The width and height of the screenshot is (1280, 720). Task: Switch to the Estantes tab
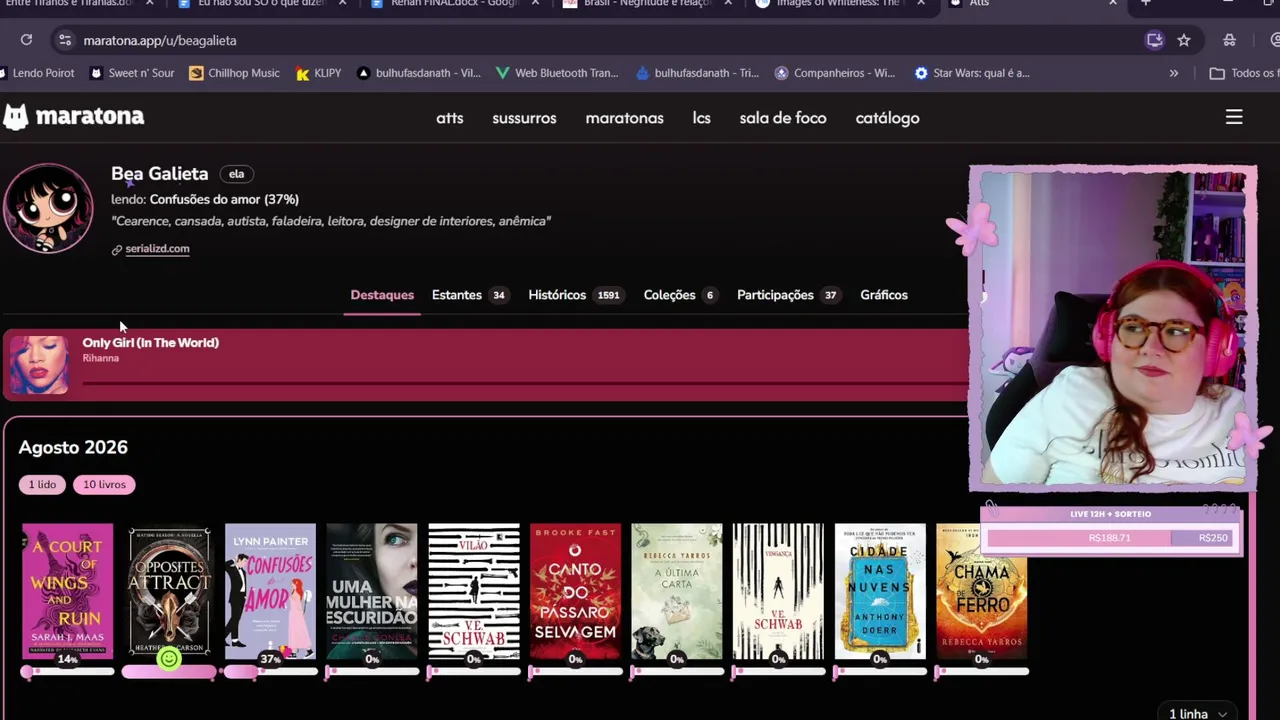coord(470,295)
